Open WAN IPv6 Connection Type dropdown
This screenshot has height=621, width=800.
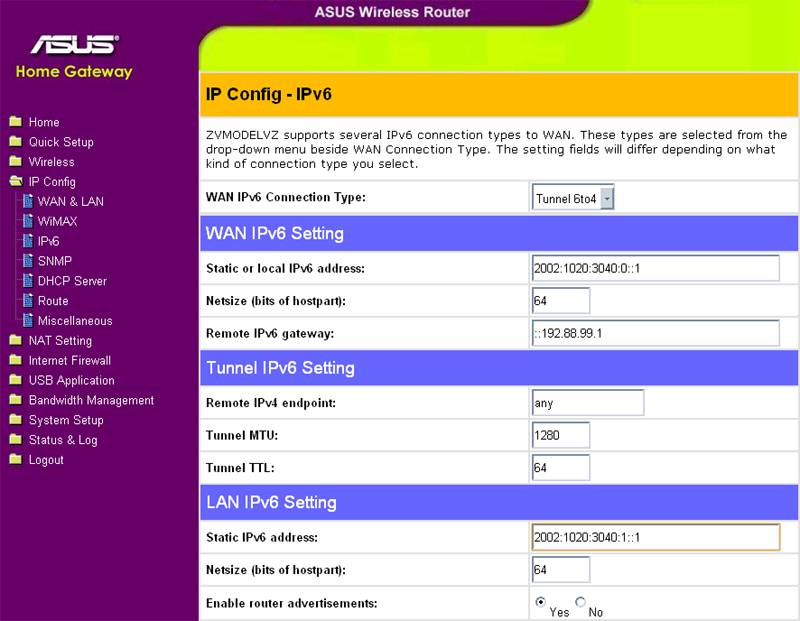574,198
